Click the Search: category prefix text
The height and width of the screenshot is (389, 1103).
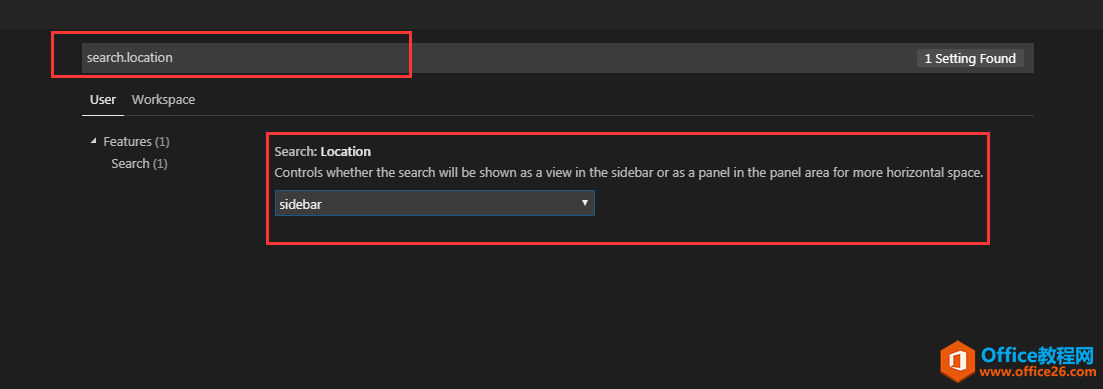(296, 151)
